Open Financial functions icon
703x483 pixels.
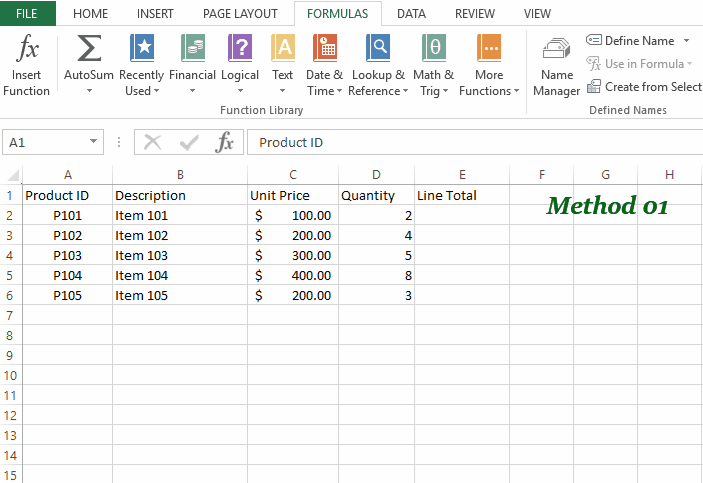[x=192, y=48]
